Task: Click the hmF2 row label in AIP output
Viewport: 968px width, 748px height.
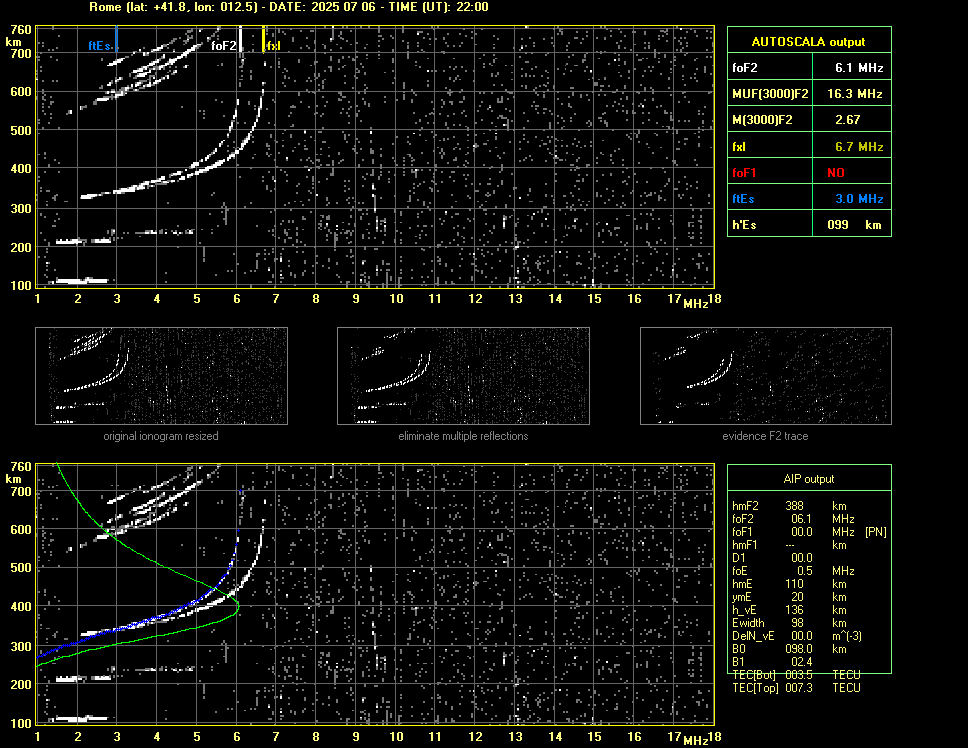Action: pos(745,506)
